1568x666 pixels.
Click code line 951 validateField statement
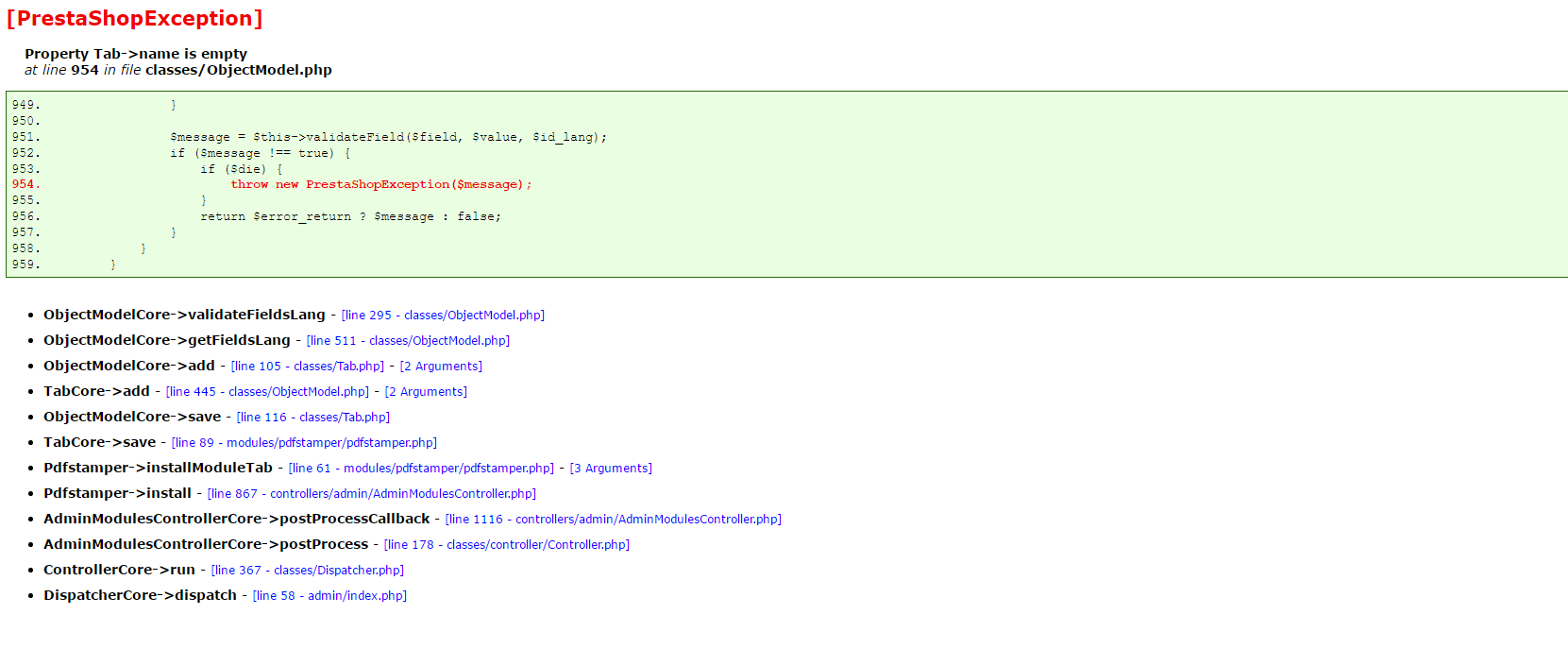389,137
